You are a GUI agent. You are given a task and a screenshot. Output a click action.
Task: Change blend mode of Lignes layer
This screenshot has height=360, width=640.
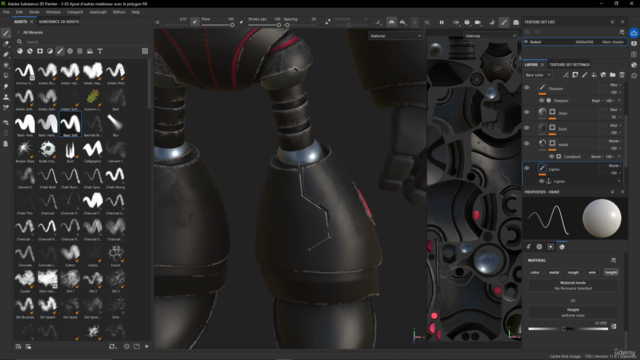point(614,166)
